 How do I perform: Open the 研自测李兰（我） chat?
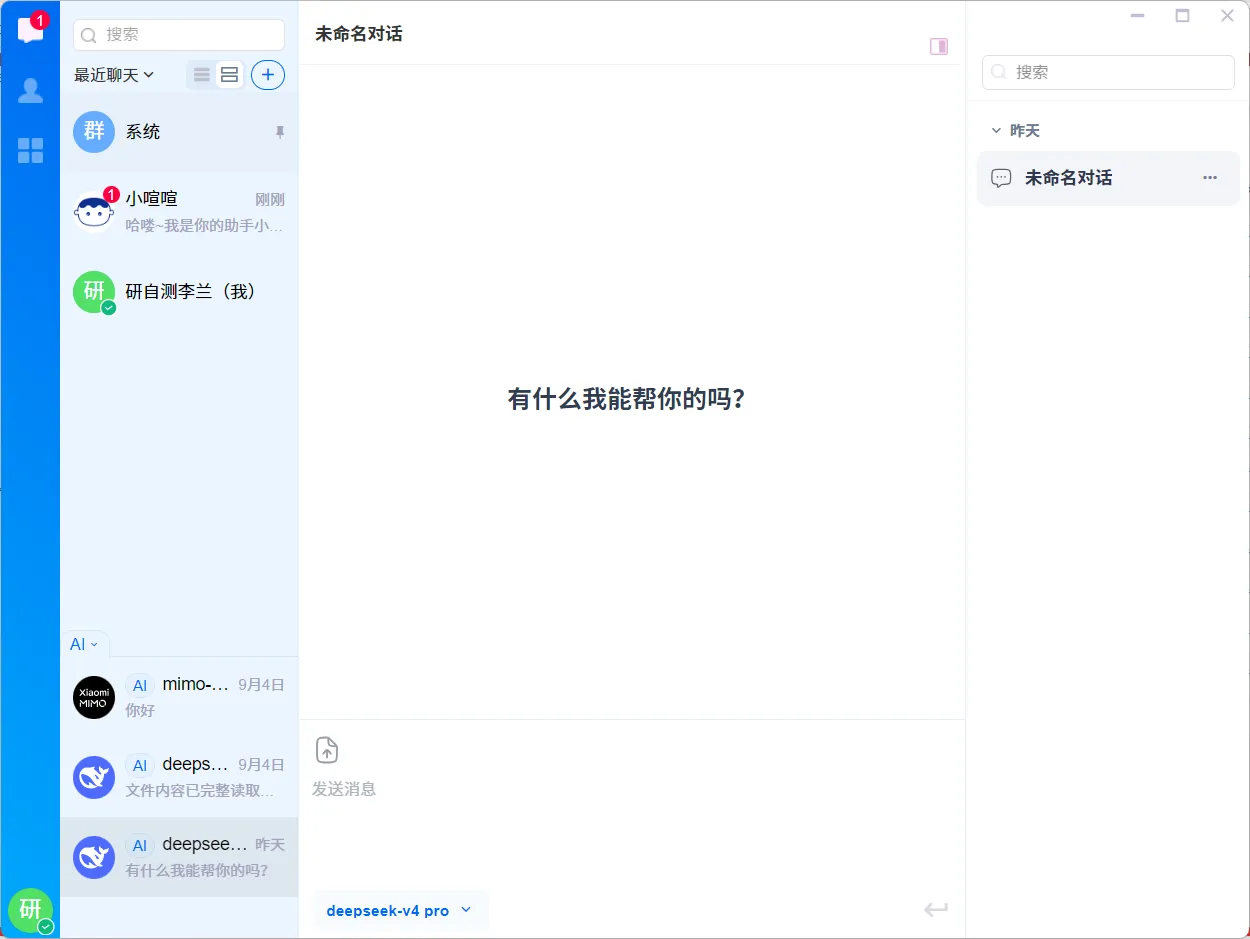tap(179, 292)
